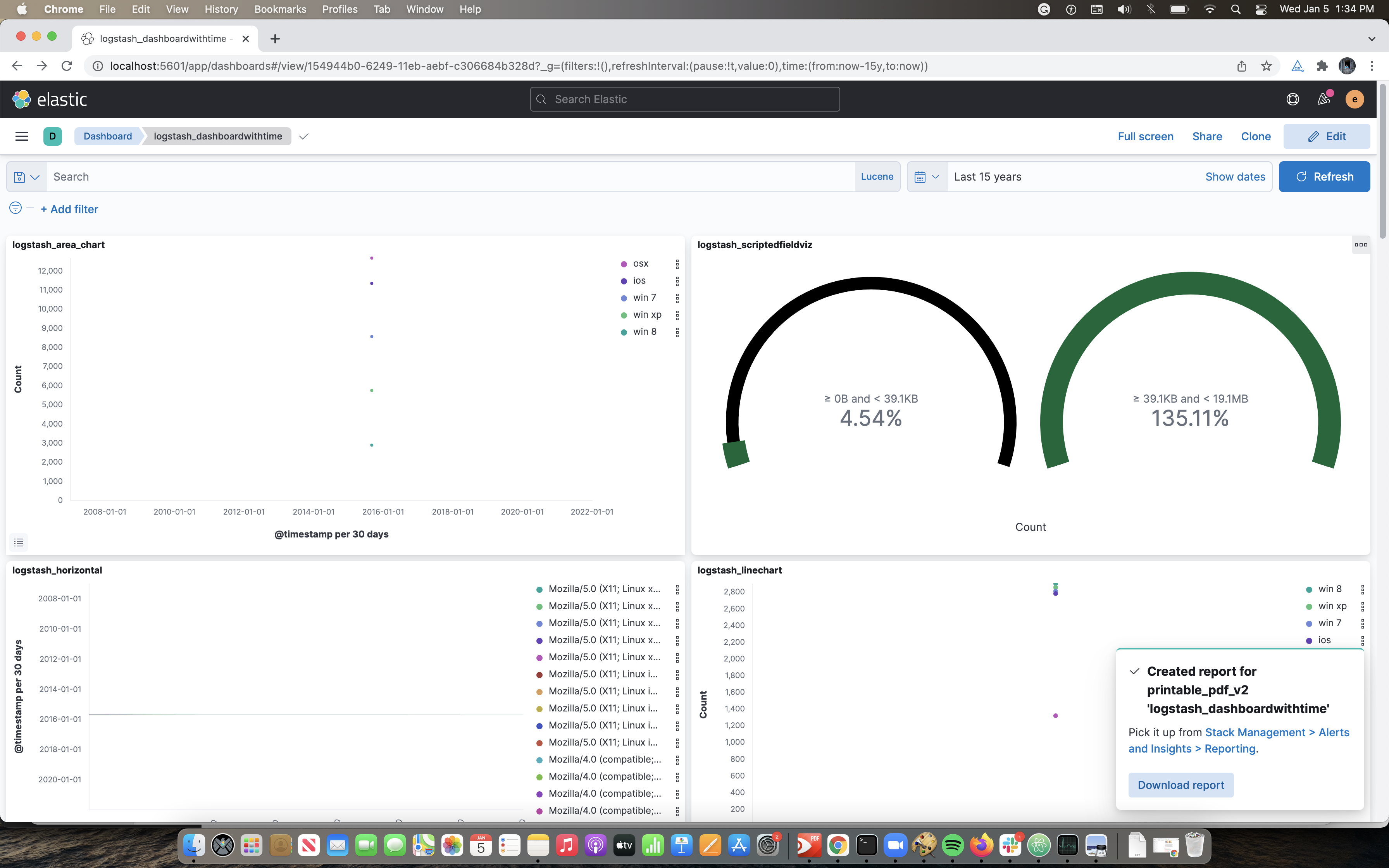Click the win xp legend color dot
This screenshot has height=868, width=1389.
tap(624, 315)
